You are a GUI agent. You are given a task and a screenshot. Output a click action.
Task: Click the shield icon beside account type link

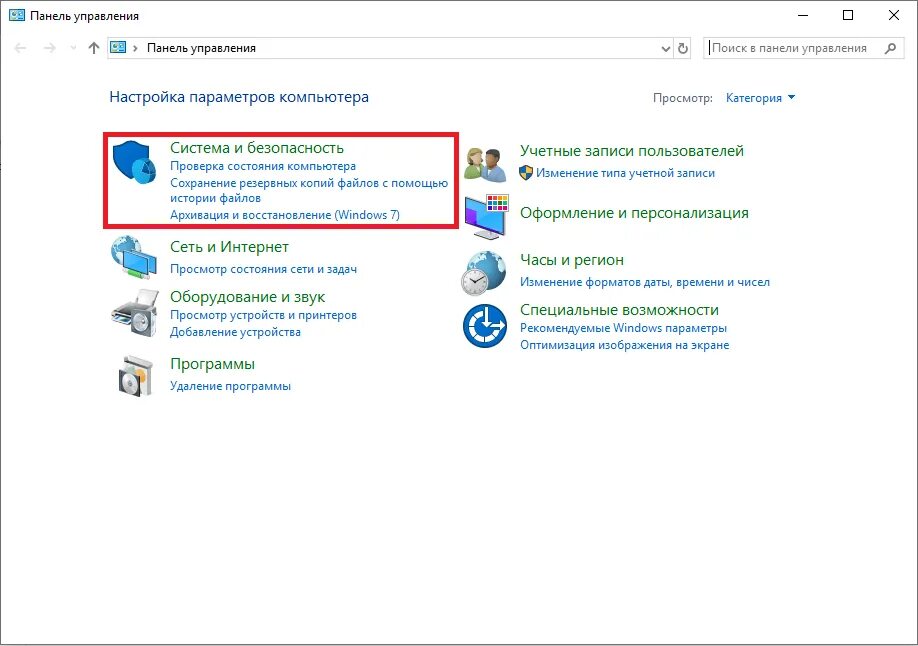[x=526, y=173]
